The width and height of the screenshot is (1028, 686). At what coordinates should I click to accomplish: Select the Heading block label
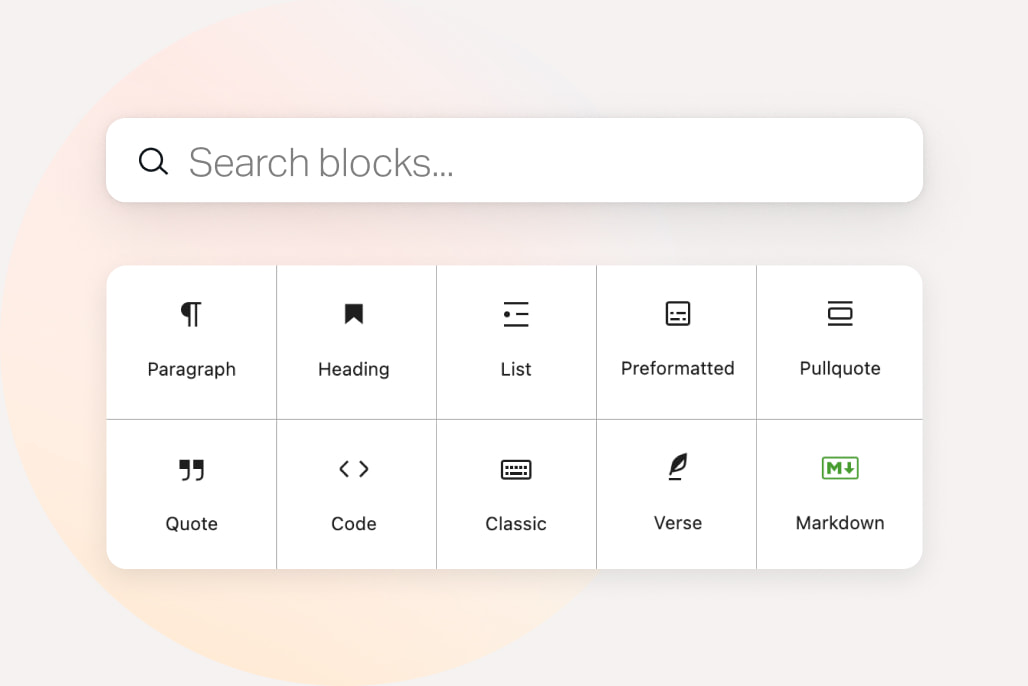353,369
